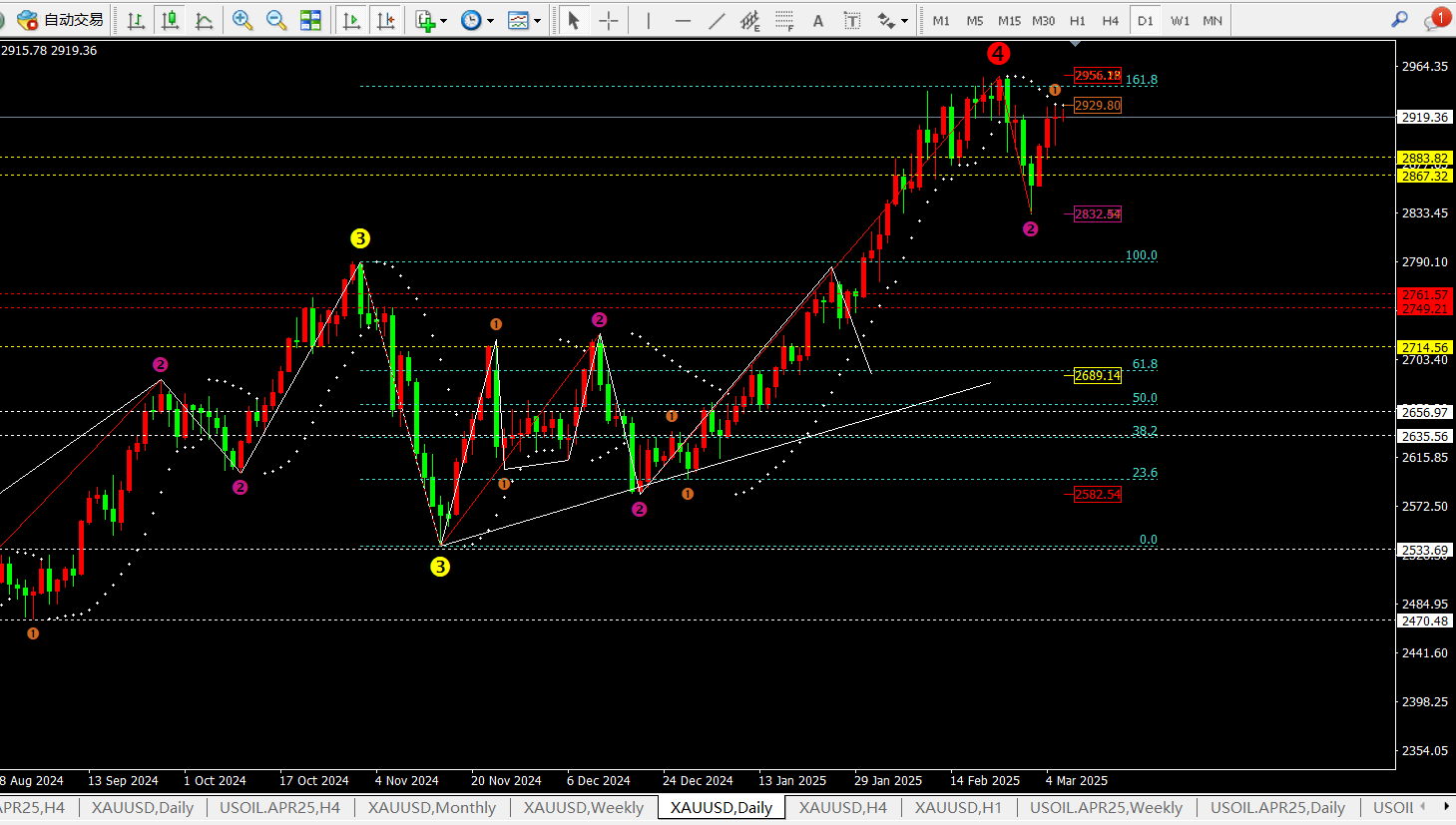Select the vertical line drawing tool
Viewport: 1456px width, 825px height.
pyautogui.click(x=648, y=20)
